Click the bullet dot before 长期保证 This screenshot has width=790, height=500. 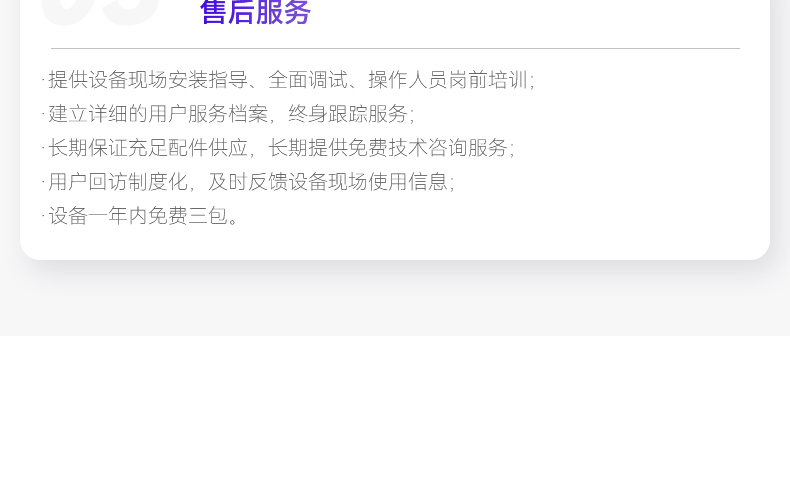pos(44,148)
